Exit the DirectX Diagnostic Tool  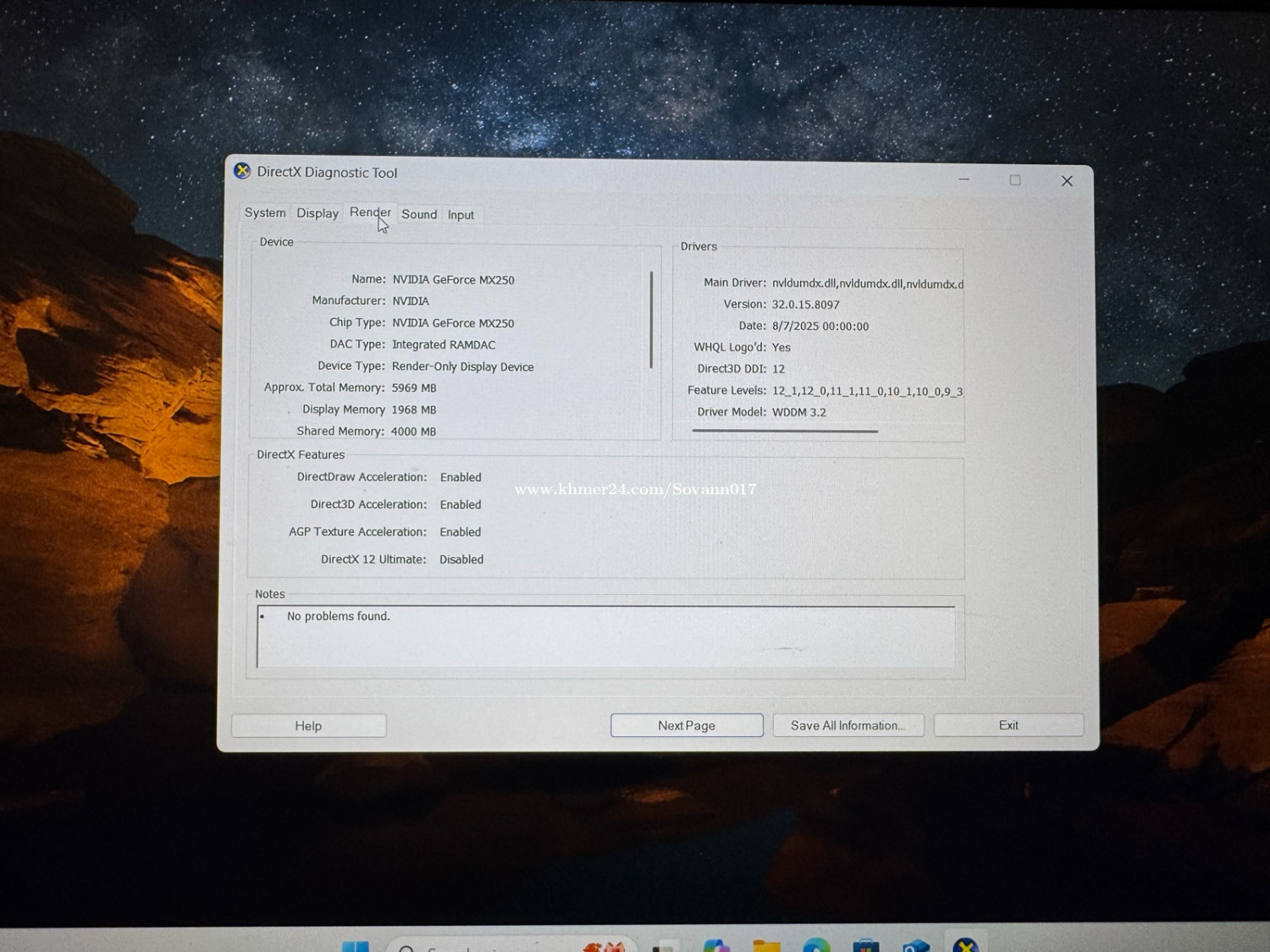point(1008,725)
